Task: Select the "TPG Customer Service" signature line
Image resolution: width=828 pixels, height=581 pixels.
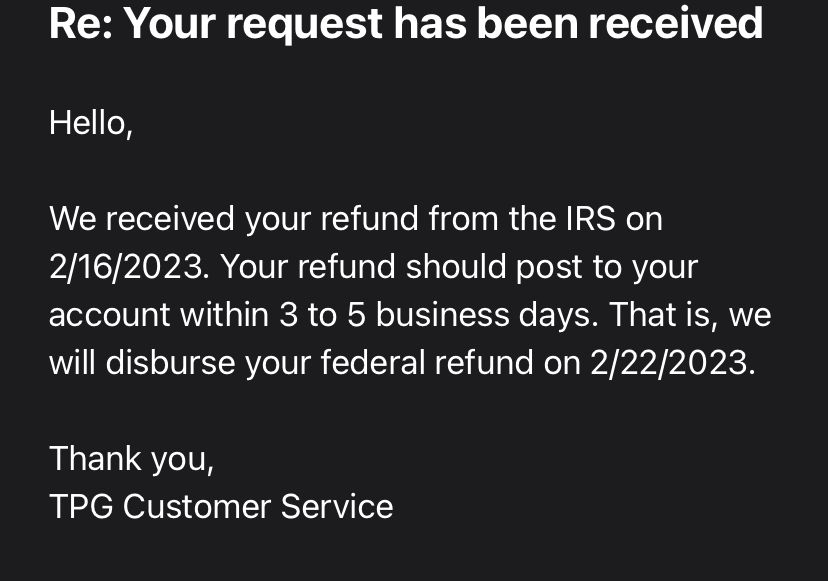Action: coord(220,506)
